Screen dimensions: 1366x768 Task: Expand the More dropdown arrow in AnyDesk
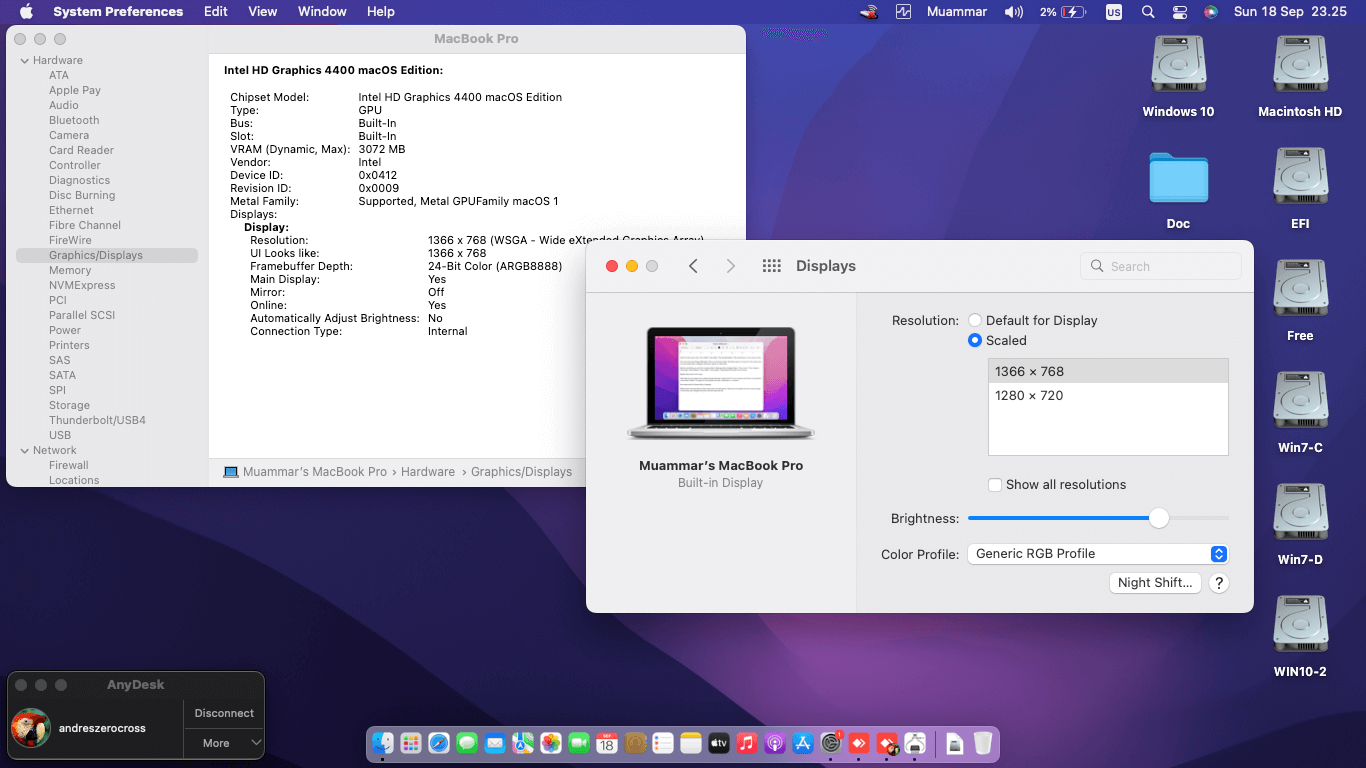point(256,743)
